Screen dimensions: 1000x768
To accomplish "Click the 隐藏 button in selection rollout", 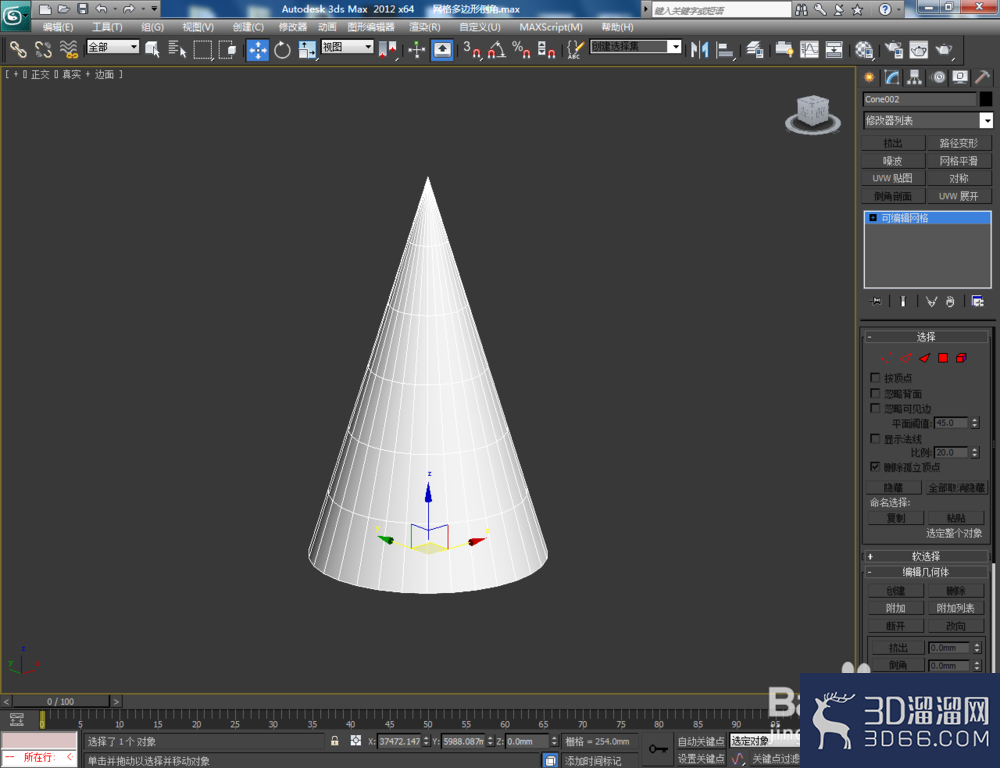I will click(893, 488).
